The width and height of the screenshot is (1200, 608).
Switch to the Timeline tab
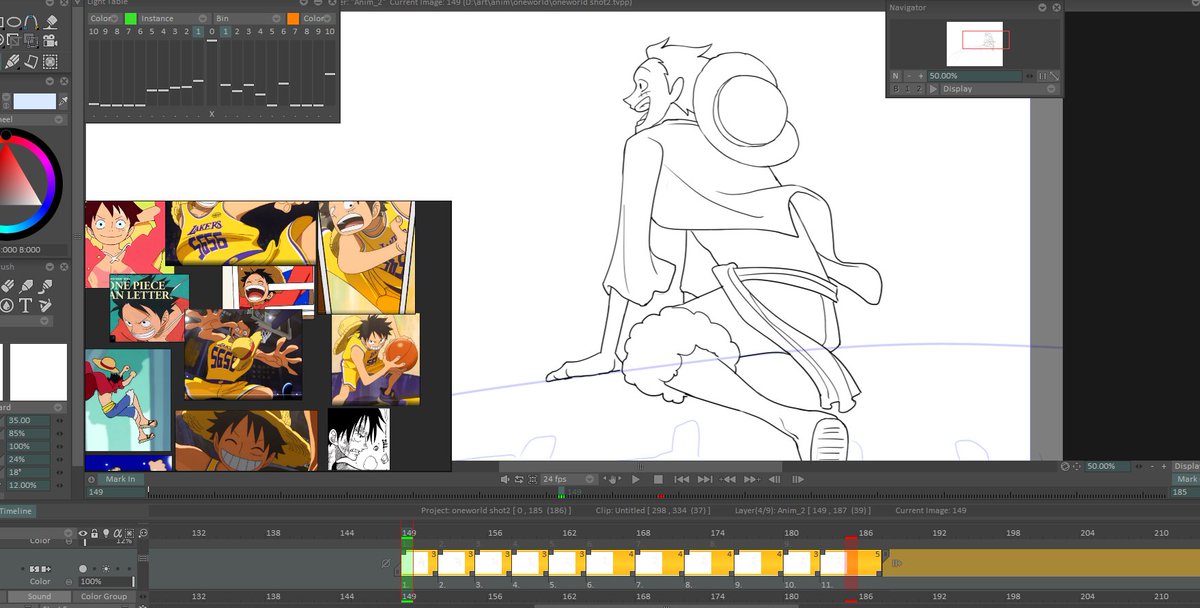click(x=17, y=511)
